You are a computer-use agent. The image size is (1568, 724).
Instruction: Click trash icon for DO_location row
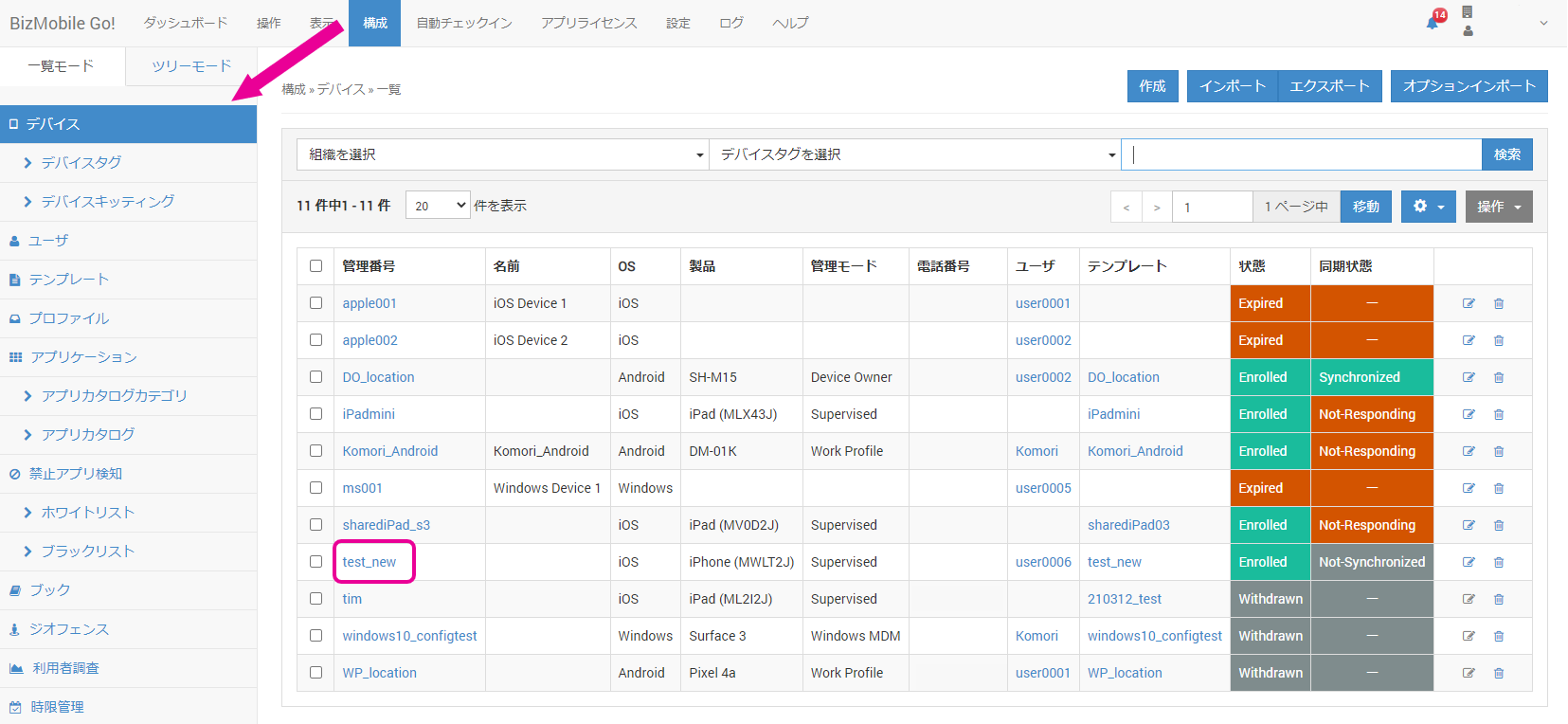pyautogui.click(x=1499, y=377)
